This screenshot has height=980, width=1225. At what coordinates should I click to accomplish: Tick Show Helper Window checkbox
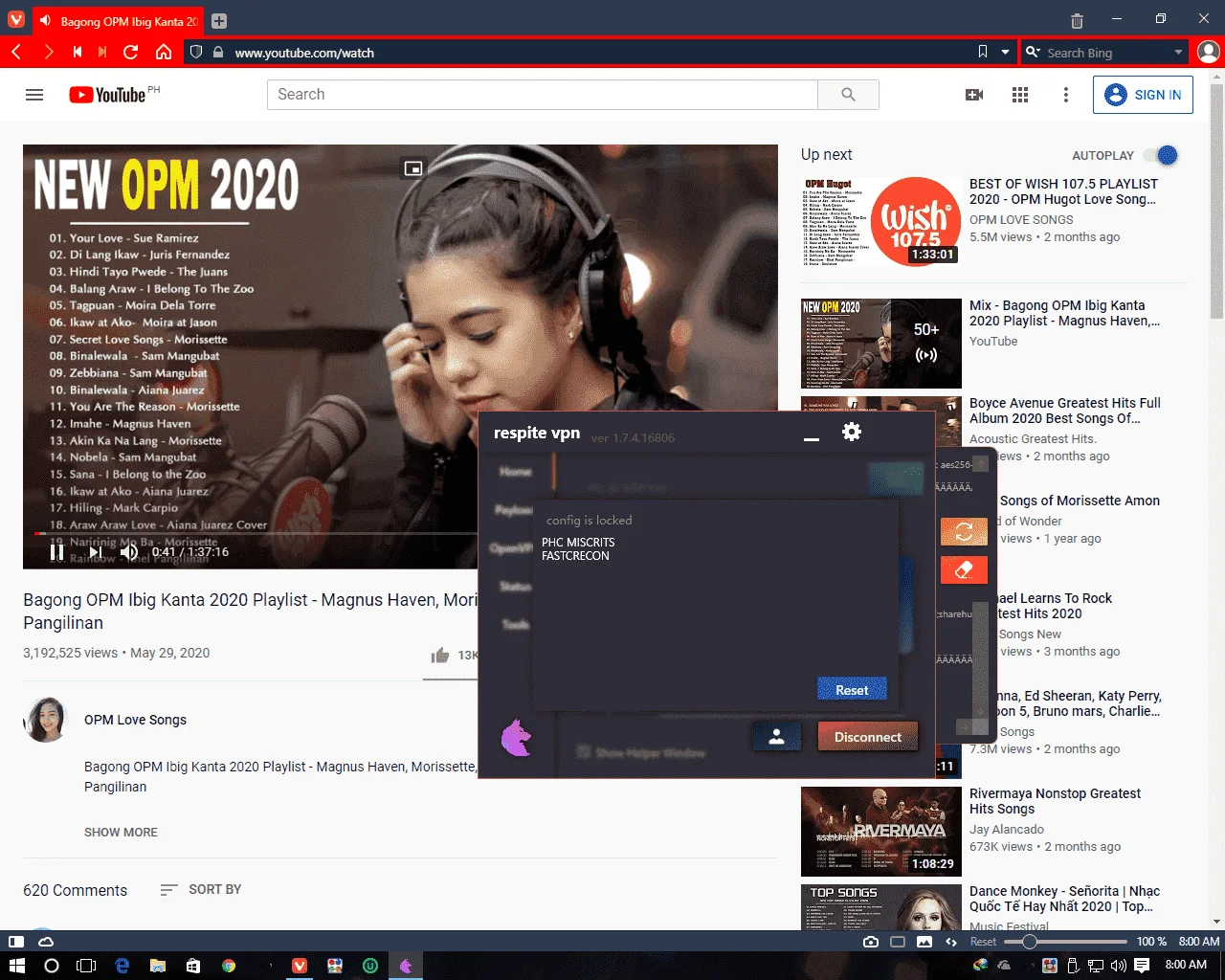[x=583, y=752]
